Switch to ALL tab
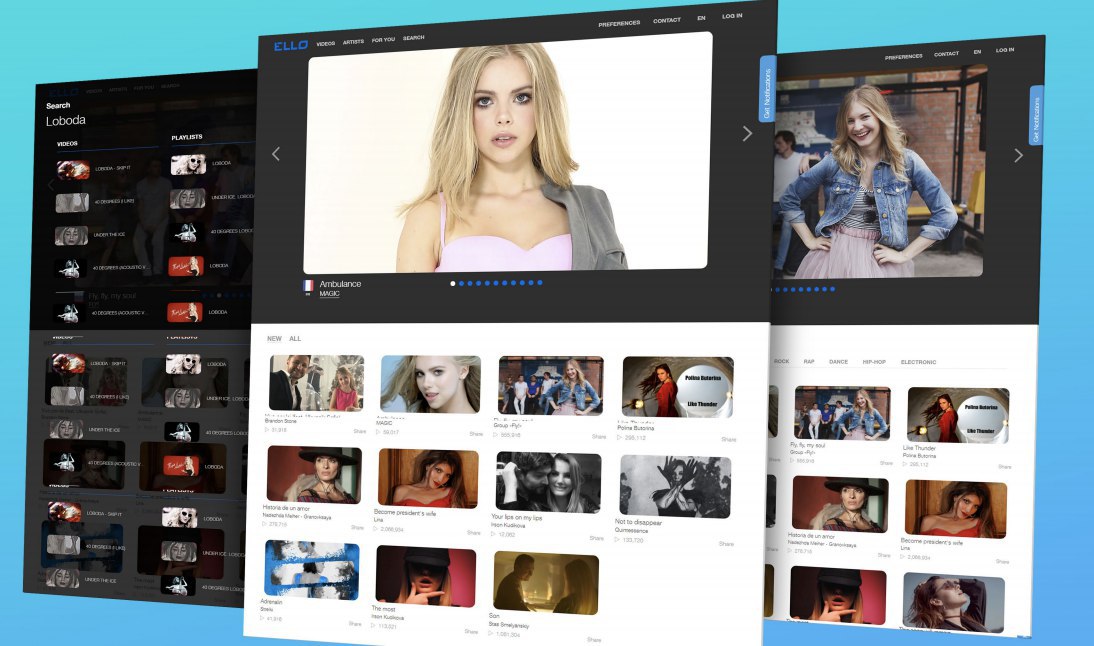Viewport: 1094px width, 646px height. 295,338
